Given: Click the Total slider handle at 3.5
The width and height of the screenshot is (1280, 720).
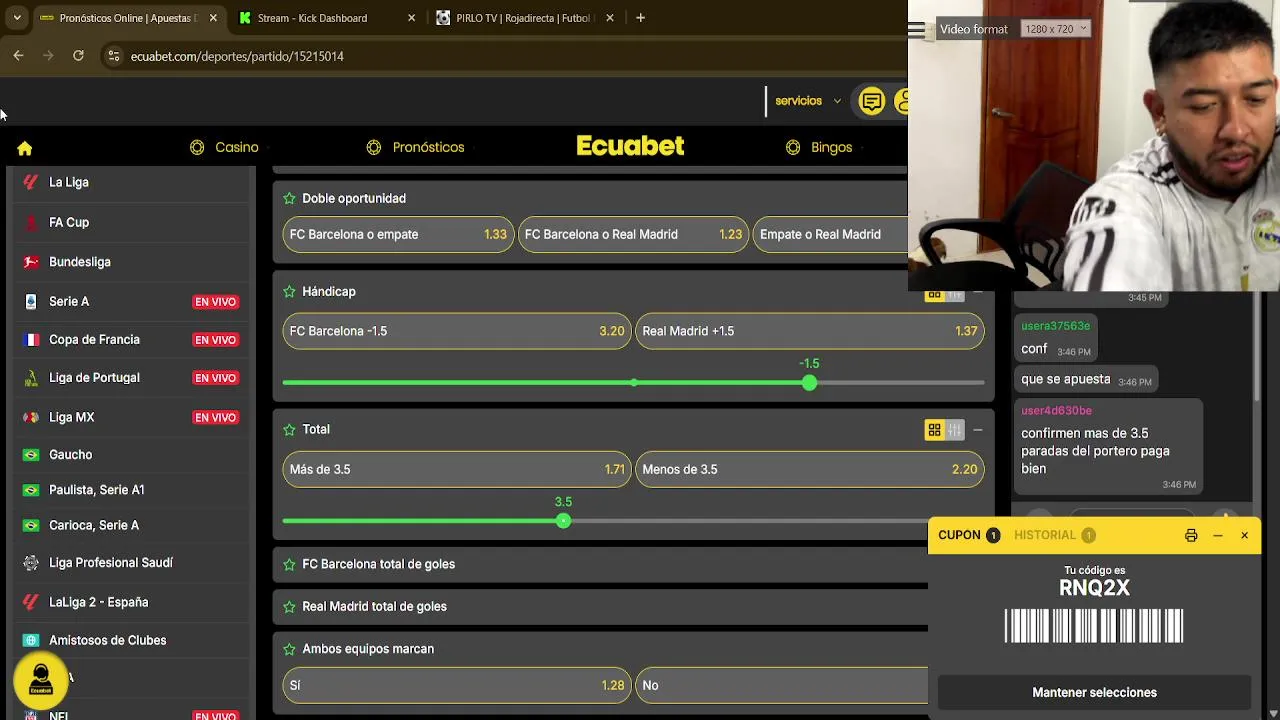Looking at the screenshot, I should [x=563, y=521].
